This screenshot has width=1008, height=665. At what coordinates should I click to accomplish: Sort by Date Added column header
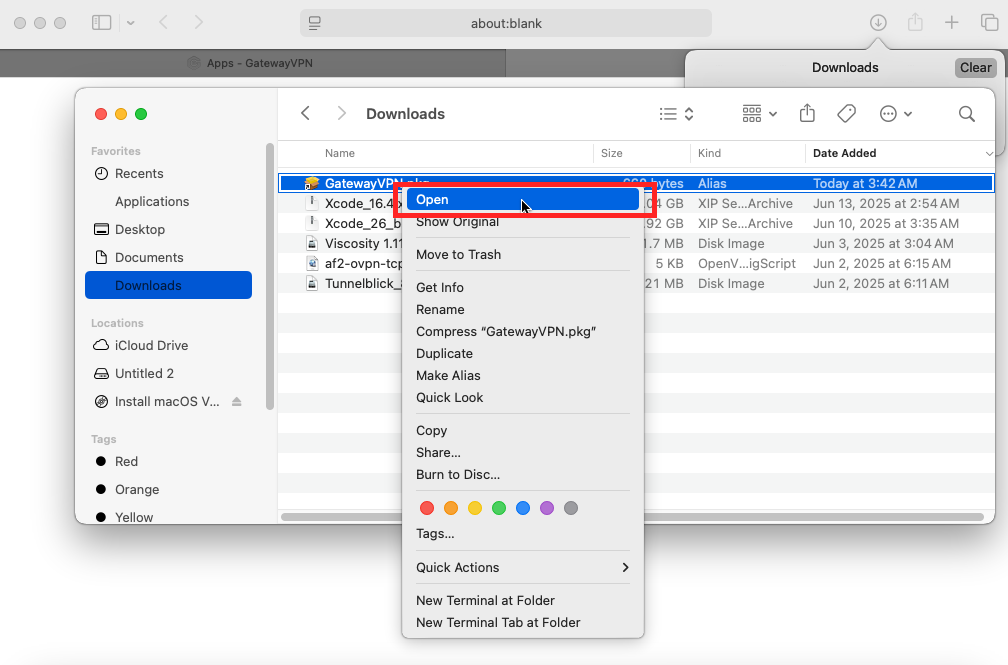pyautogui.click(x=844, y=153)
